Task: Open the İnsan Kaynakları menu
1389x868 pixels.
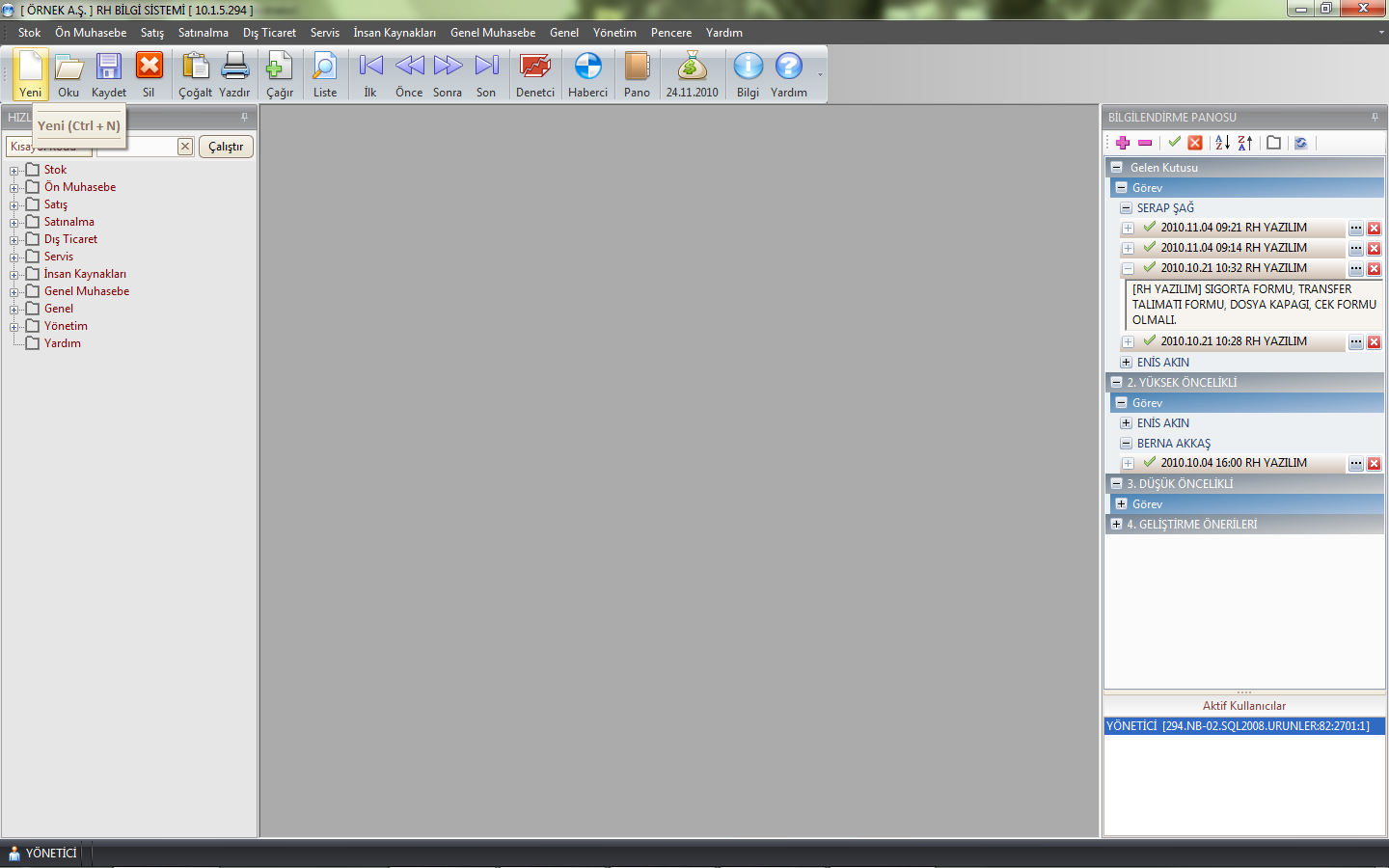Action: click(x=394, y=33)
